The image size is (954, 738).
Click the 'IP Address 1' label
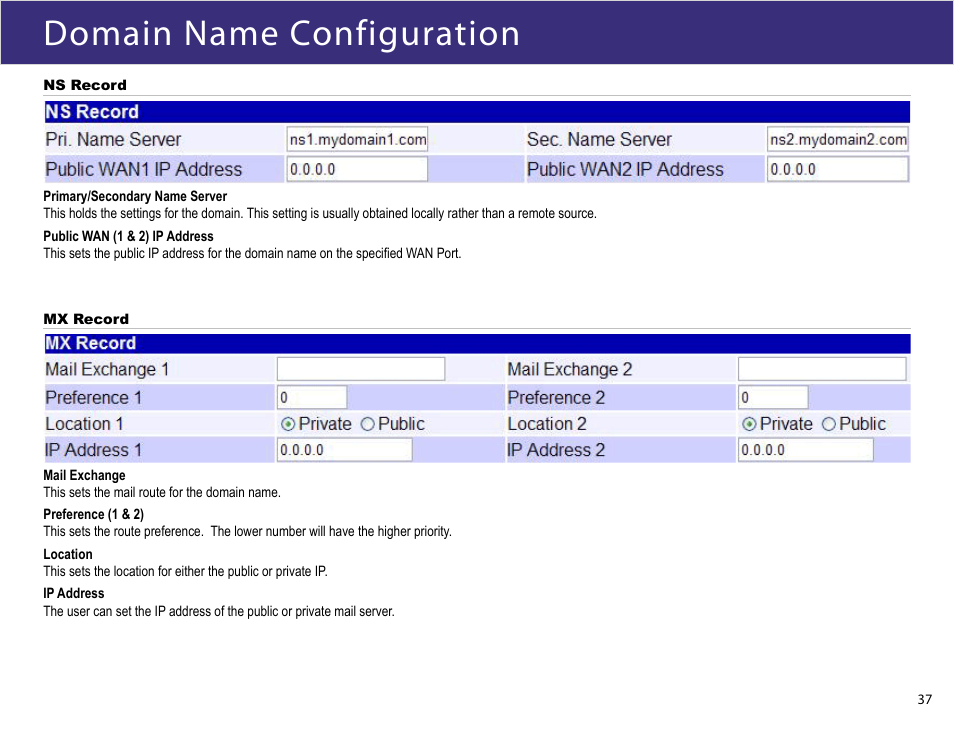click(x=93, y=450)
